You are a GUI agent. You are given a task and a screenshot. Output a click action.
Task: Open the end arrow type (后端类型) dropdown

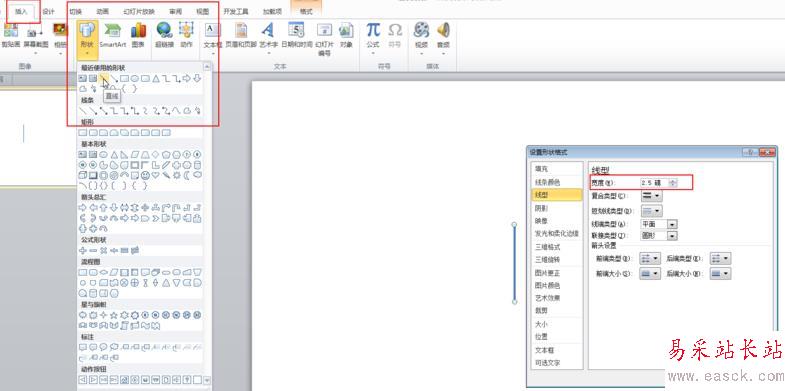720,259
